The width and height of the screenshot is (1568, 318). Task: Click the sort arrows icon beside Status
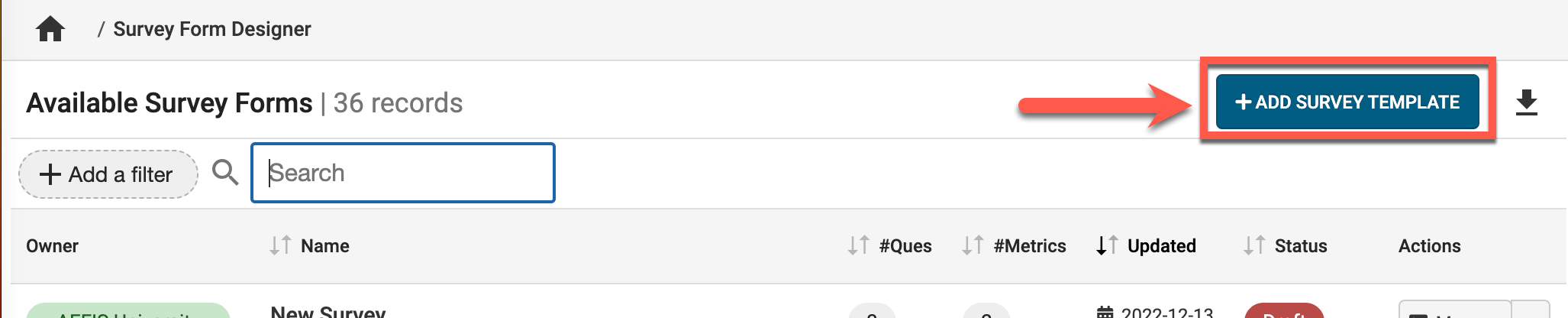1254,245
